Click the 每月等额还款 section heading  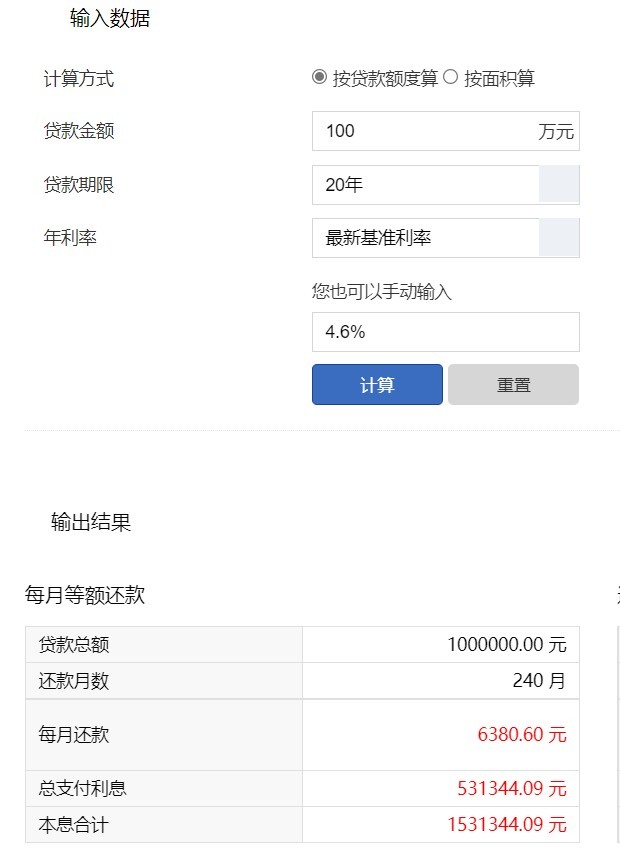[85, 595]
